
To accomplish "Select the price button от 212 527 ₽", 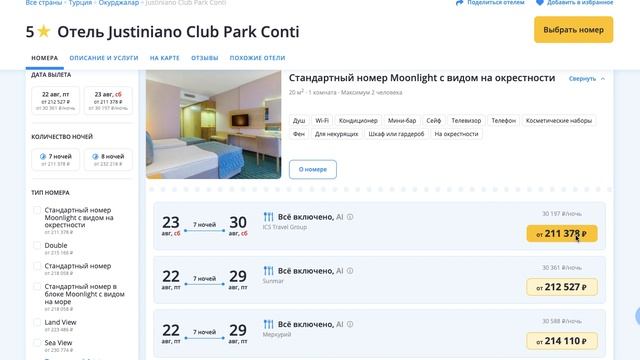I will coord(562,287).
